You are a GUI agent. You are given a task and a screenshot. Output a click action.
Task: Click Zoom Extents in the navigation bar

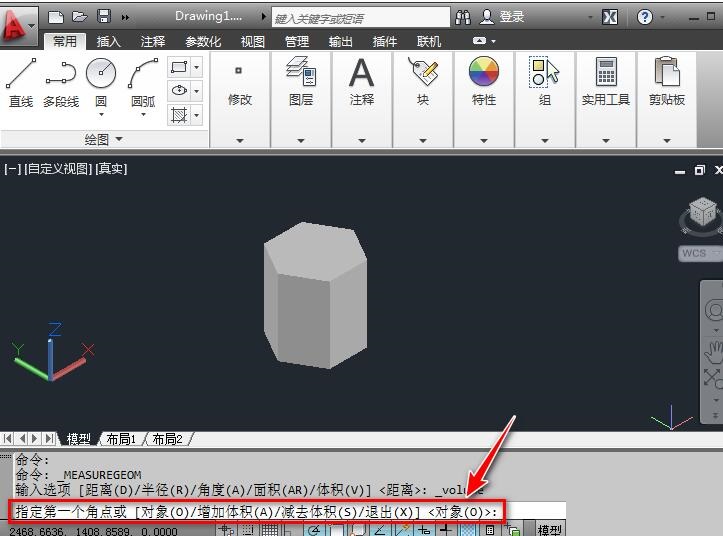713,377
